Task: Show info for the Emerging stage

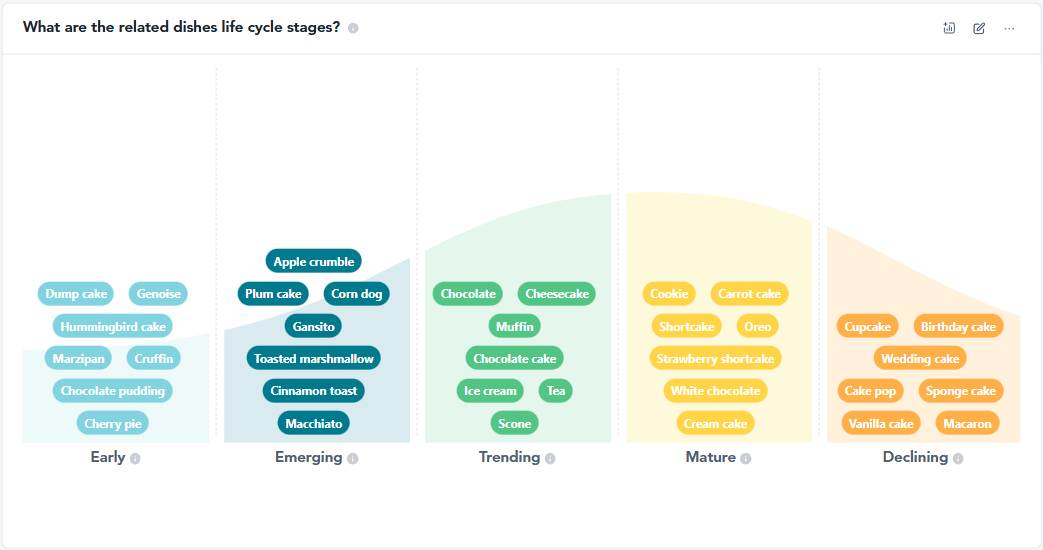Action: coord(353,458)
